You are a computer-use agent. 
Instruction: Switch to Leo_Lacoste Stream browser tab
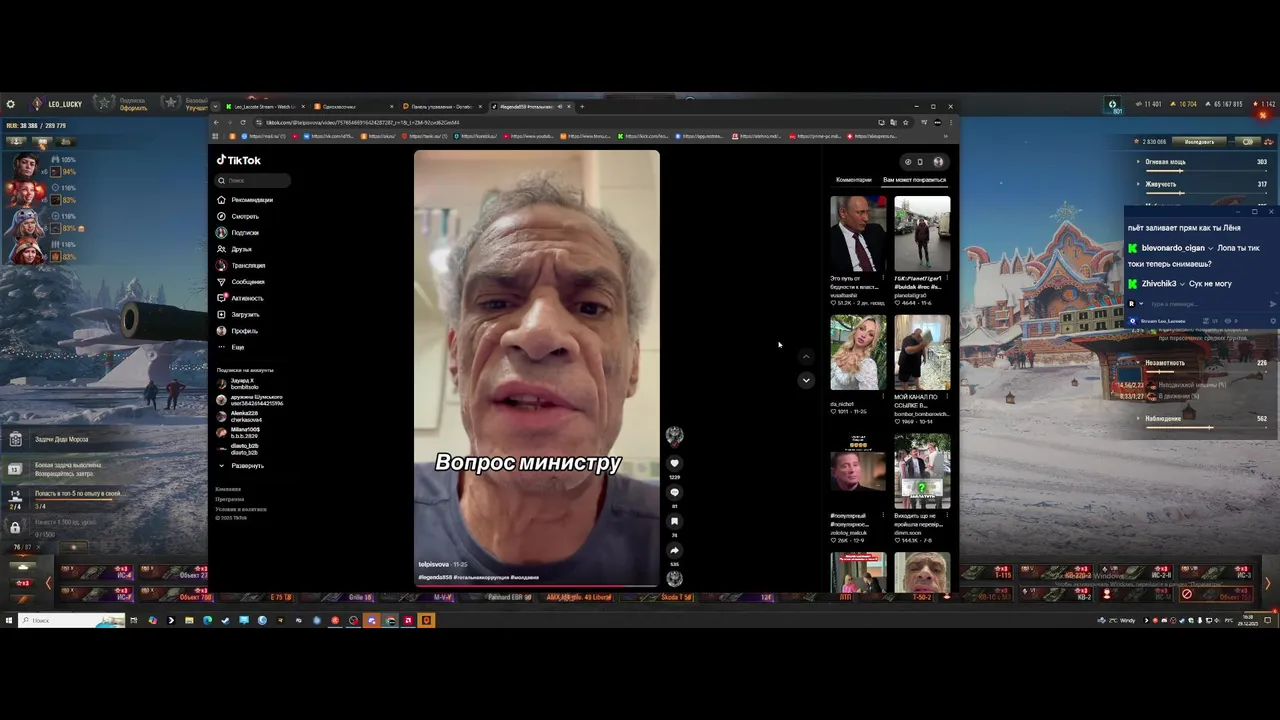pyautogui.click(x=264, y=106)
